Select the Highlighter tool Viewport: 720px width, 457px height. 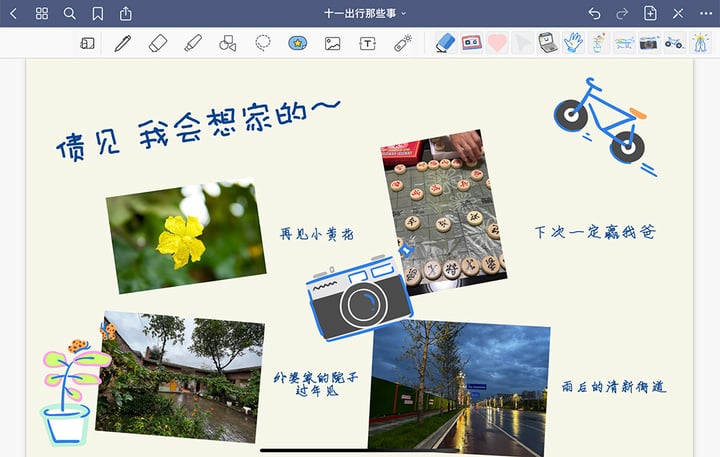click(x=193, y=43)
